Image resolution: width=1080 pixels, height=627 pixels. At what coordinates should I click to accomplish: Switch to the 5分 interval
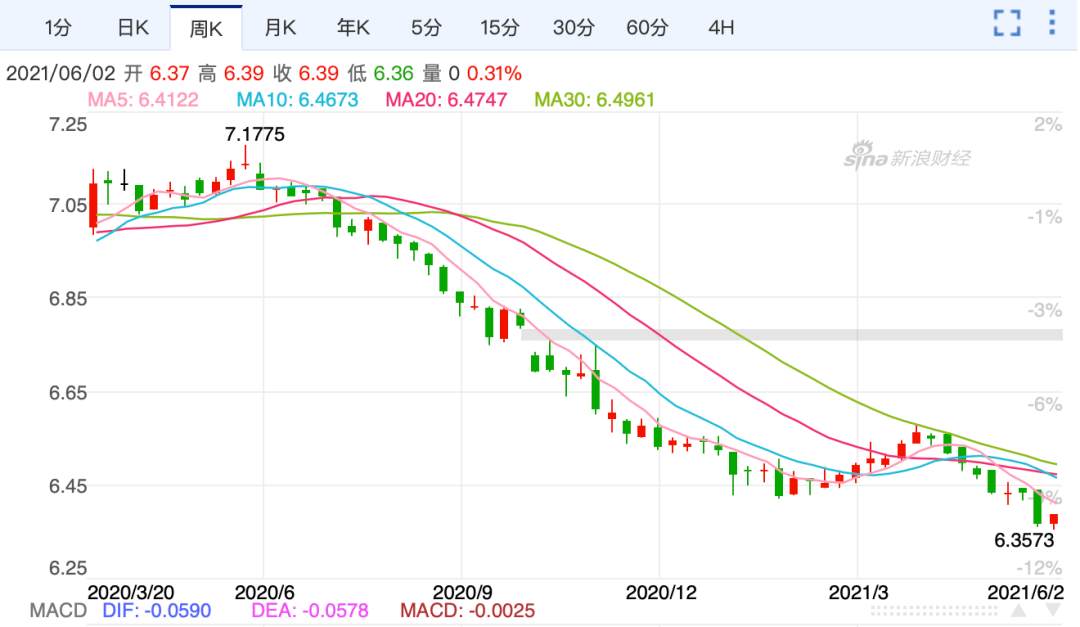(426, 27)
